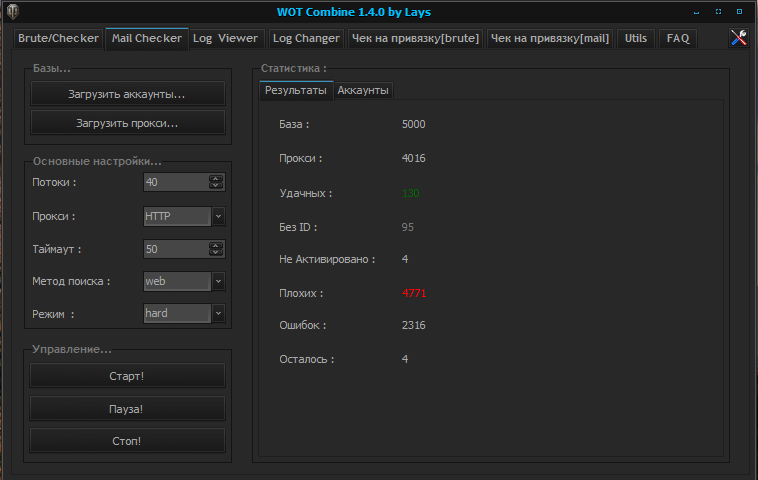This screenshot has height=480, width=758.
Task: Click the green Удачных value 130
Action: (410, 193)
